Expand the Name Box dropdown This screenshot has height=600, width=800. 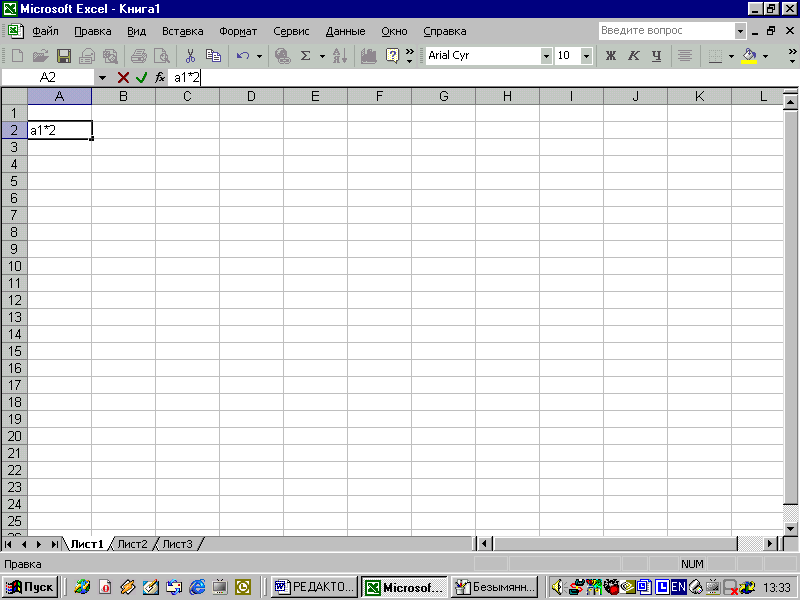pyautogui.click(x=103, y=78)
